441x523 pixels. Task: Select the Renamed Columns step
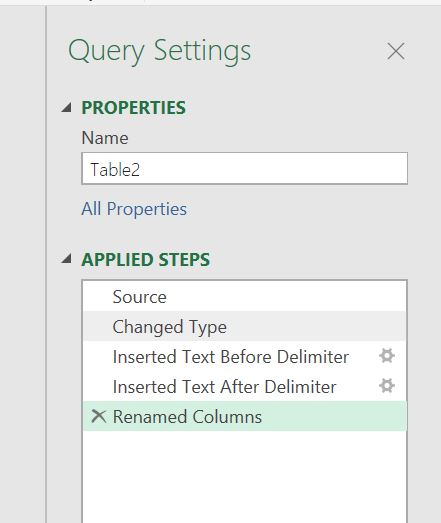click(x=245, y=416)
